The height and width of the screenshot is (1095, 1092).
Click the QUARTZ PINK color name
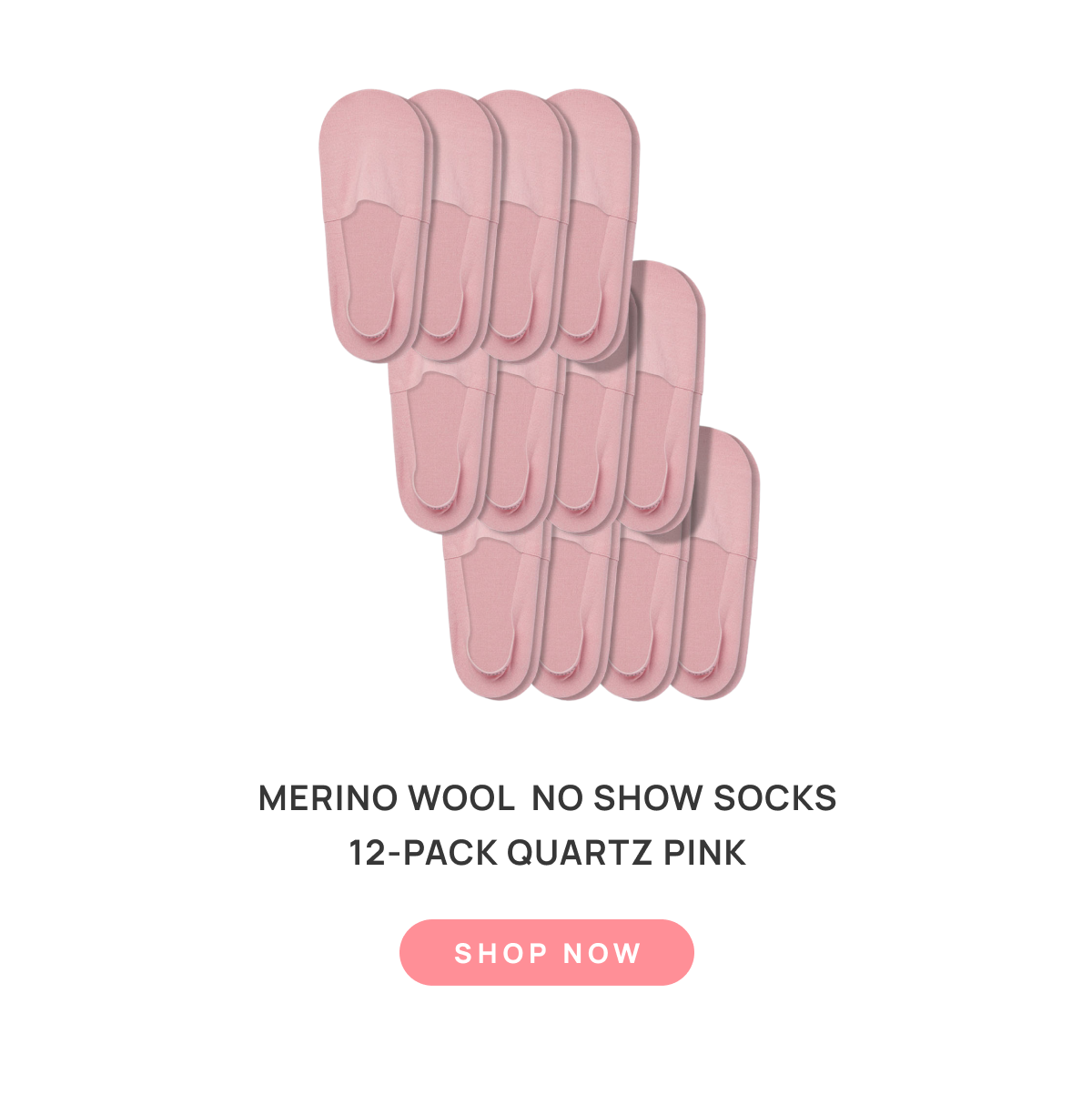click(627, 854)
